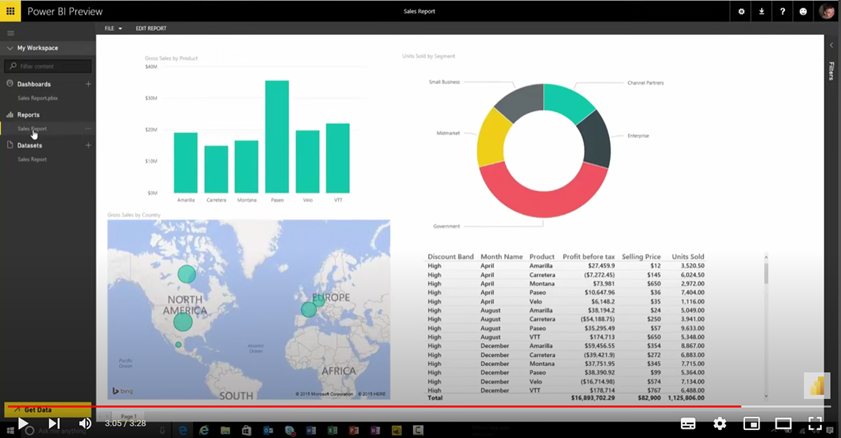Open Sales Report.pbix dashboard
This screenshot has height=438, width=841.
(x=38, y=98)
